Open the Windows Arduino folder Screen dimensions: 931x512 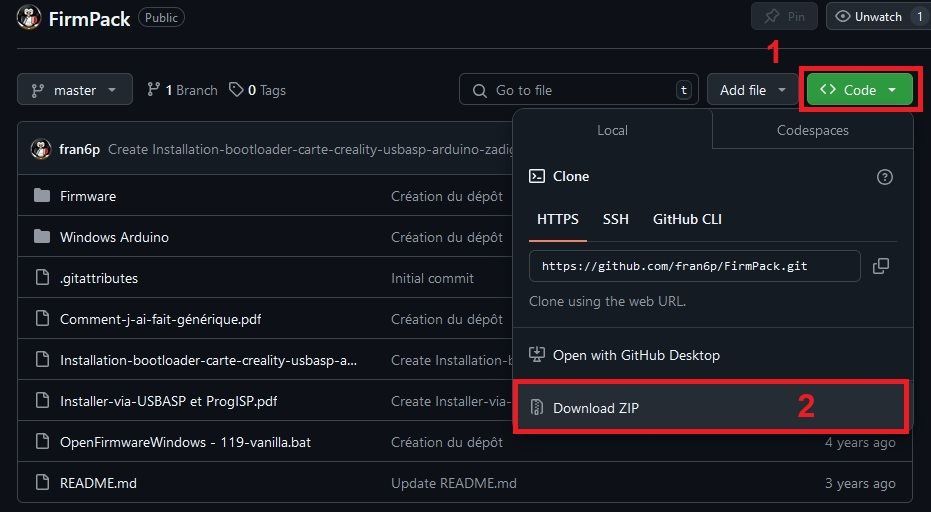click(115, 237)
